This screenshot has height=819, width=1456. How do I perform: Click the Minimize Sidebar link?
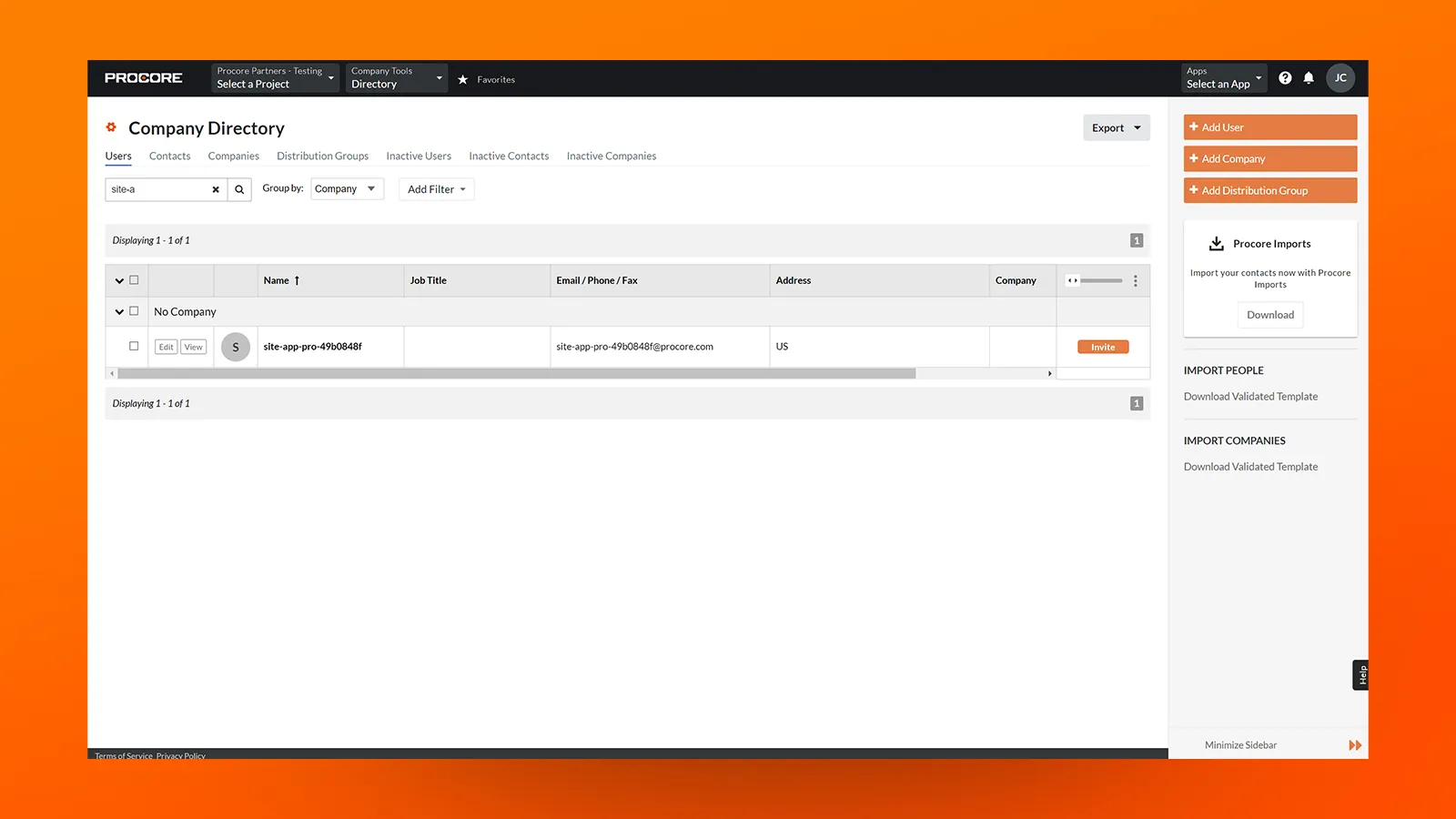(1240, 745)
